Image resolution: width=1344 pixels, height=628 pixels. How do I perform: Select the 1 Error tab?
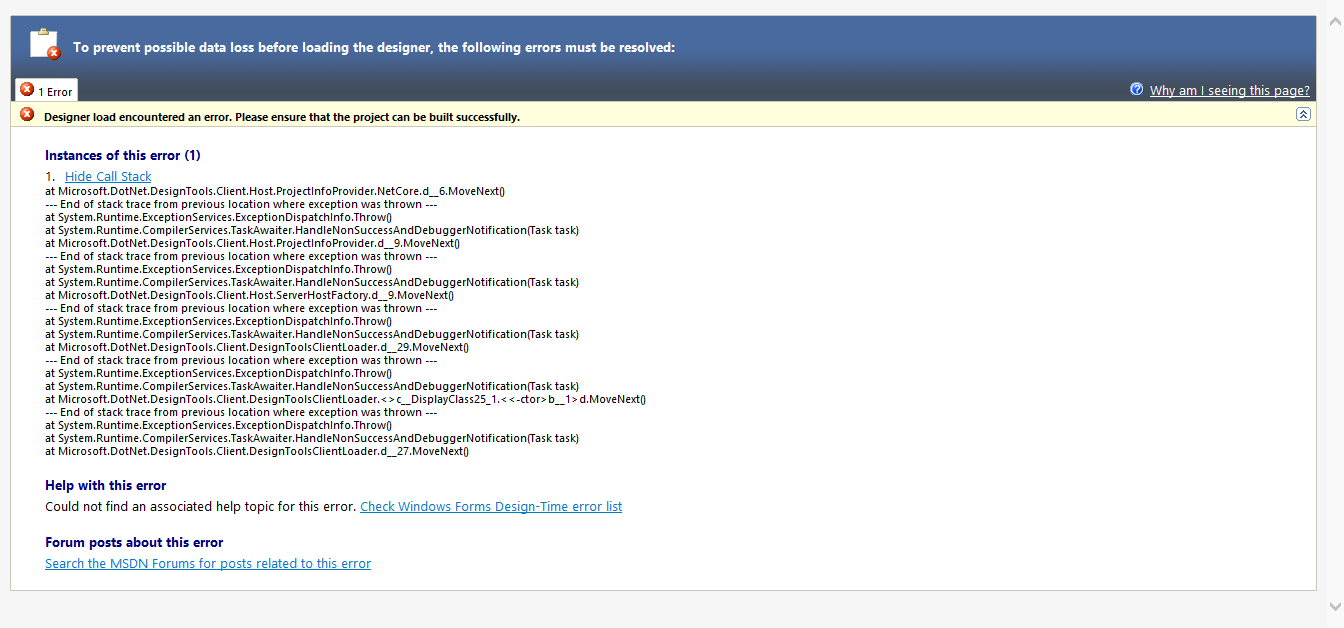[46, 90]
